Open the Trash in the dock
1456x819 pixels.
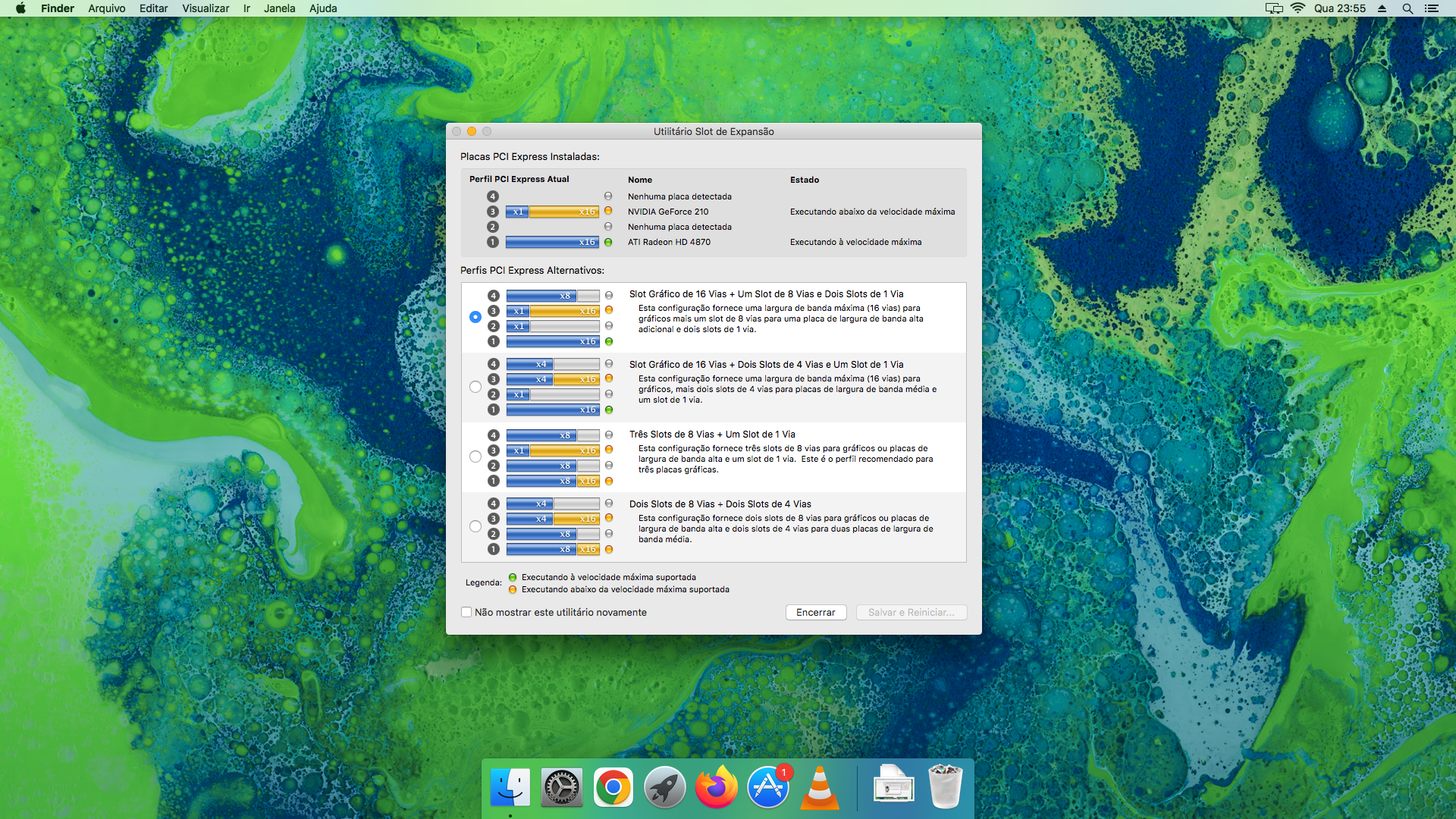tap(945, 786)
